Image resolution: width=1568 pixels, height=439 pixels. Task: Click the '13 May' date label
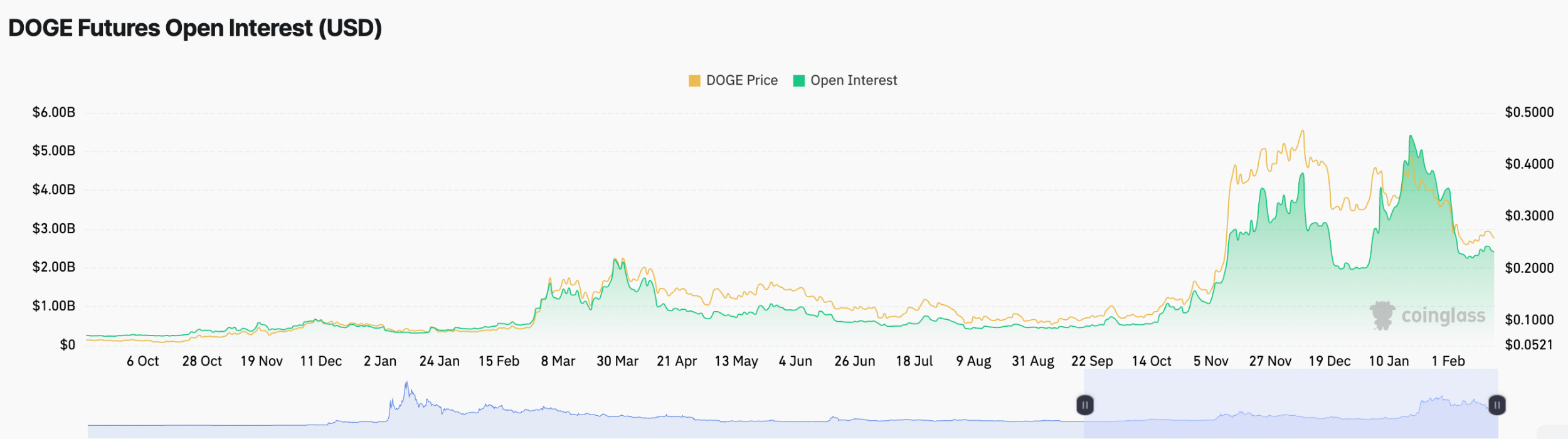[736, 361]
